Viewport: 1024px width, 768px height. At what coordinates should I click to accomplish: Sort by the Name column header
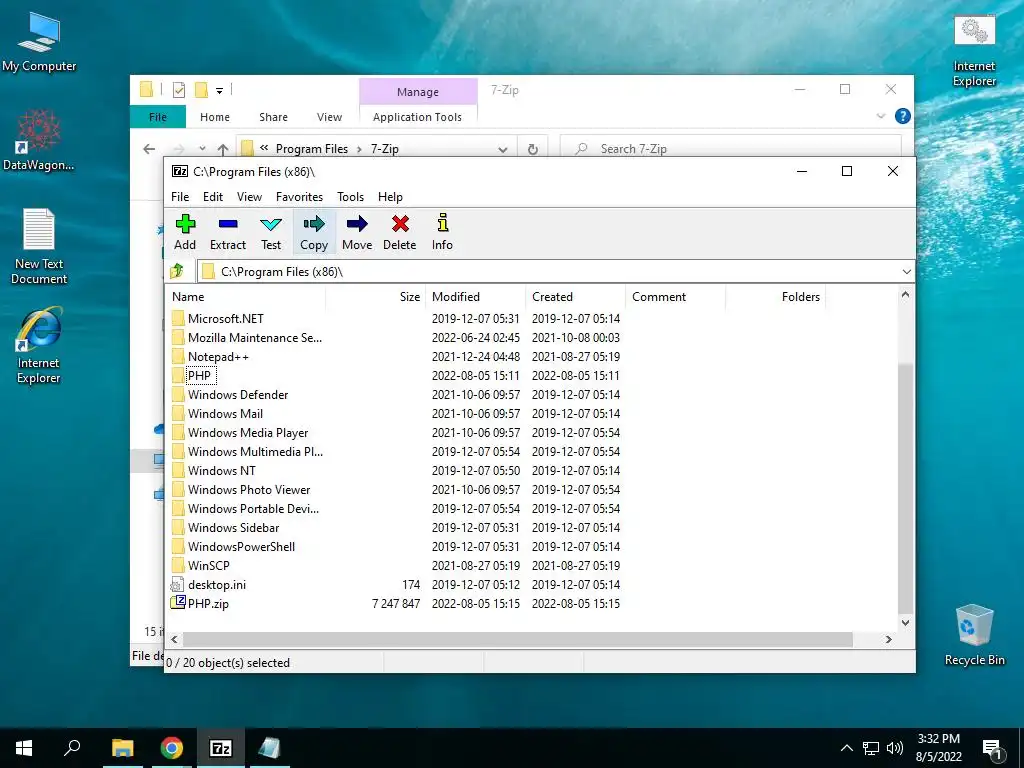coord(246,296)
